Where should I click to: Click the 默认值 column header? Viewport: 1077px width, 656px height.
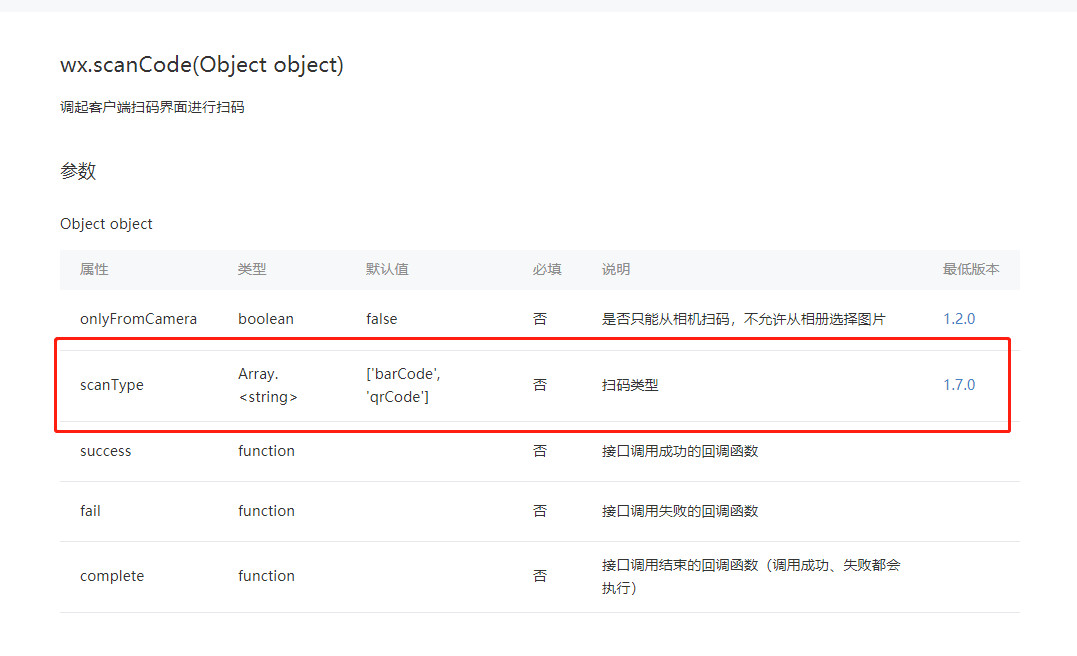point(387,270)
